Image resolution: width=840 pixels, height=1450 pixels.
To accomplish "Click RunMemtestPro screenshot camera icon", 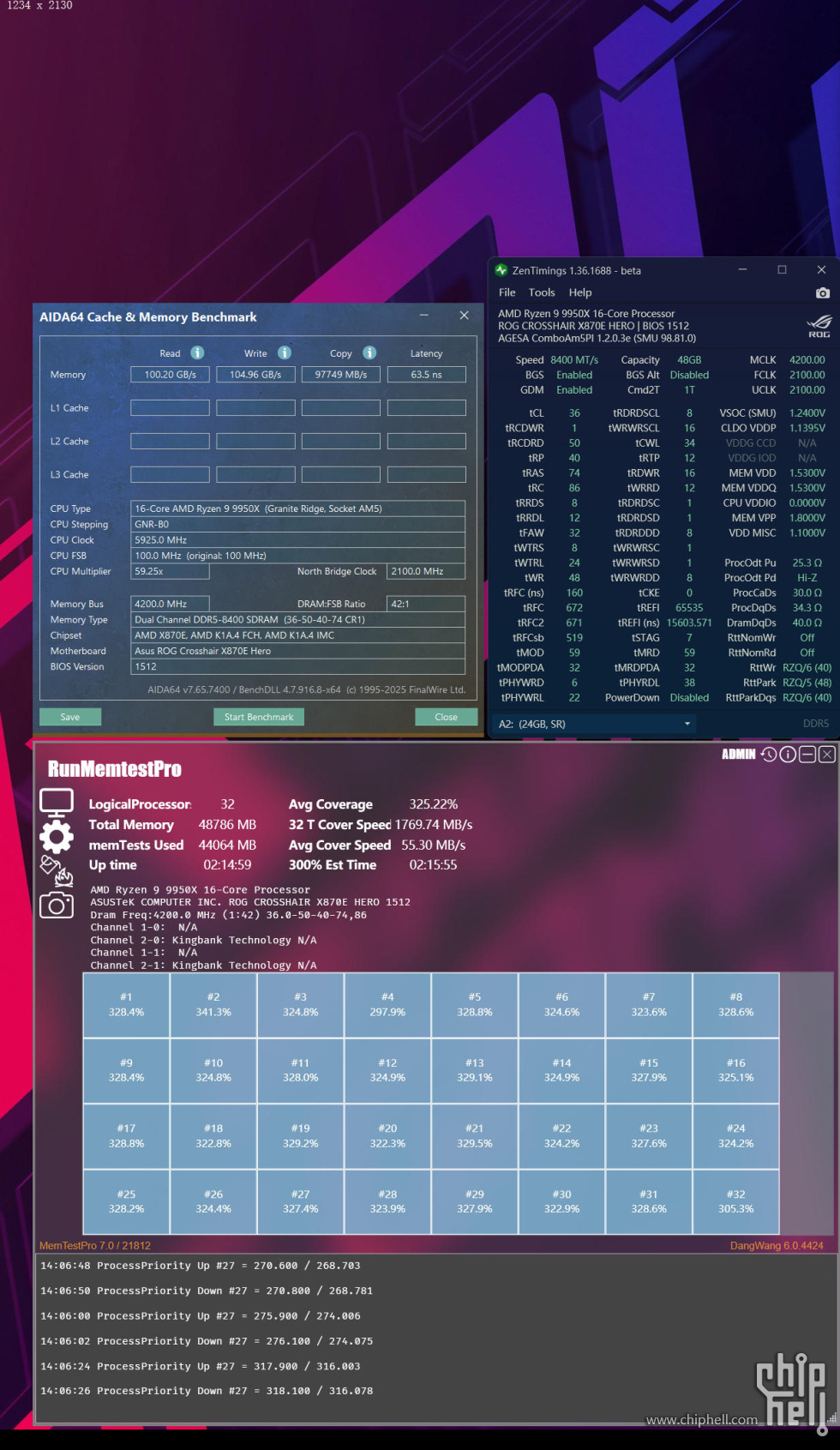I will coord(57,905).
